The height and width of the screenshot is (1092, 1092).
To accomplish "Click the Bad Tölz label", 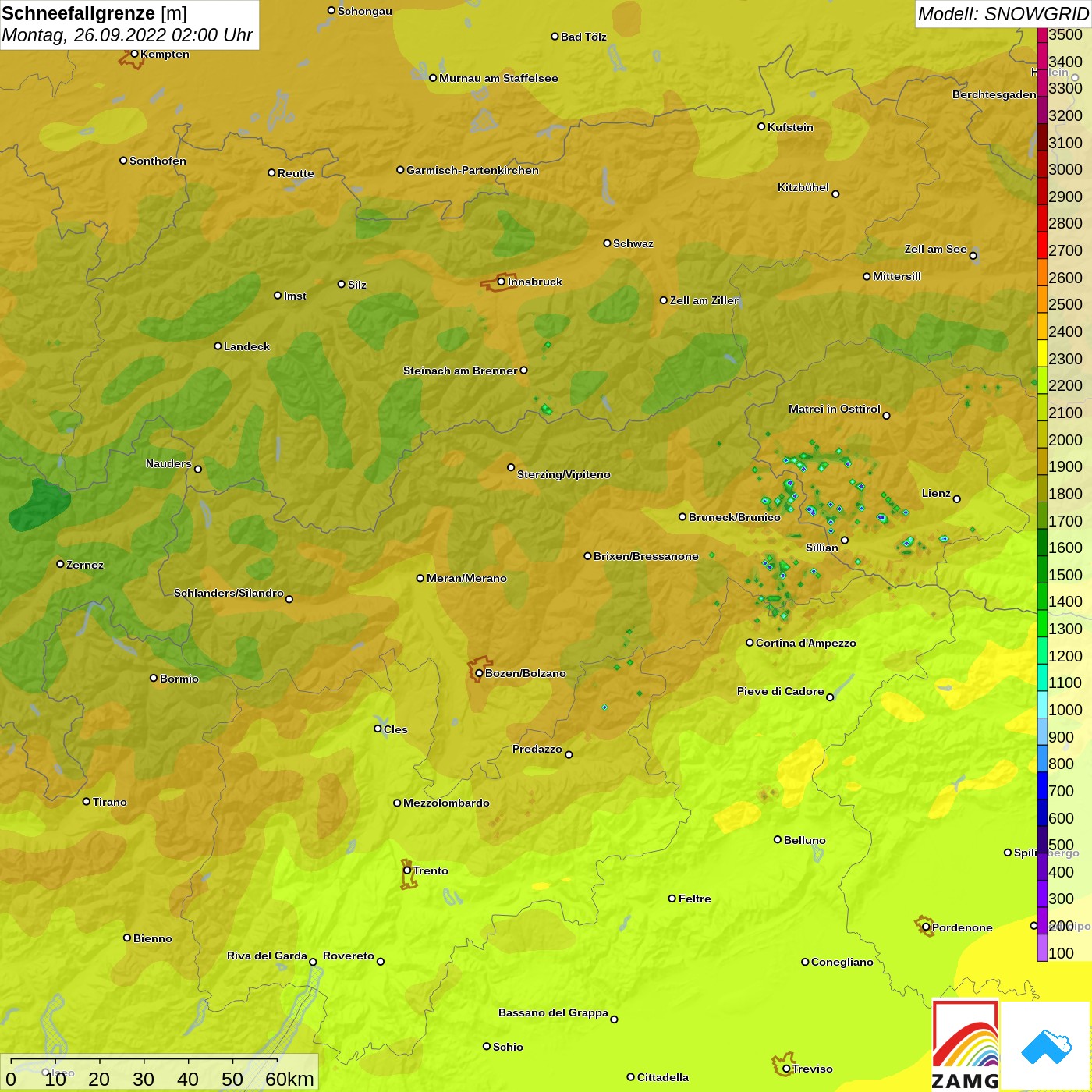I will (583, 37).
